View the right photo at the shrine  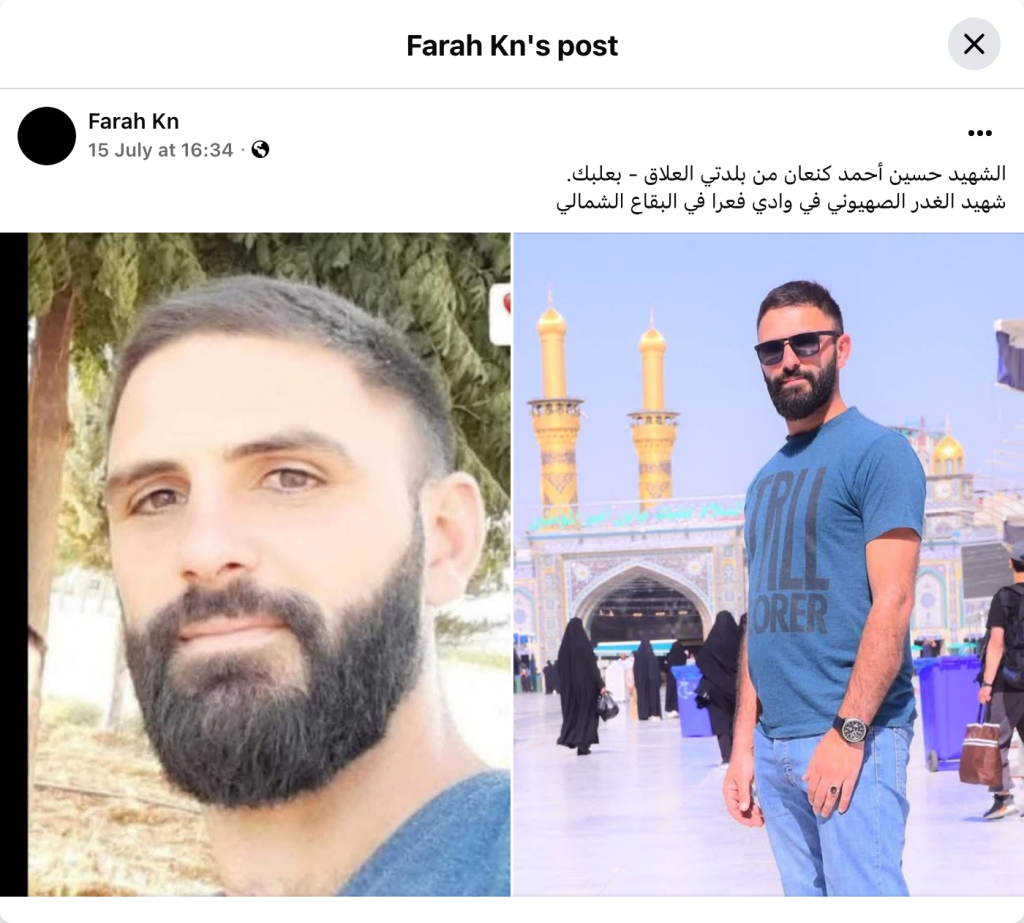point(769,564)
